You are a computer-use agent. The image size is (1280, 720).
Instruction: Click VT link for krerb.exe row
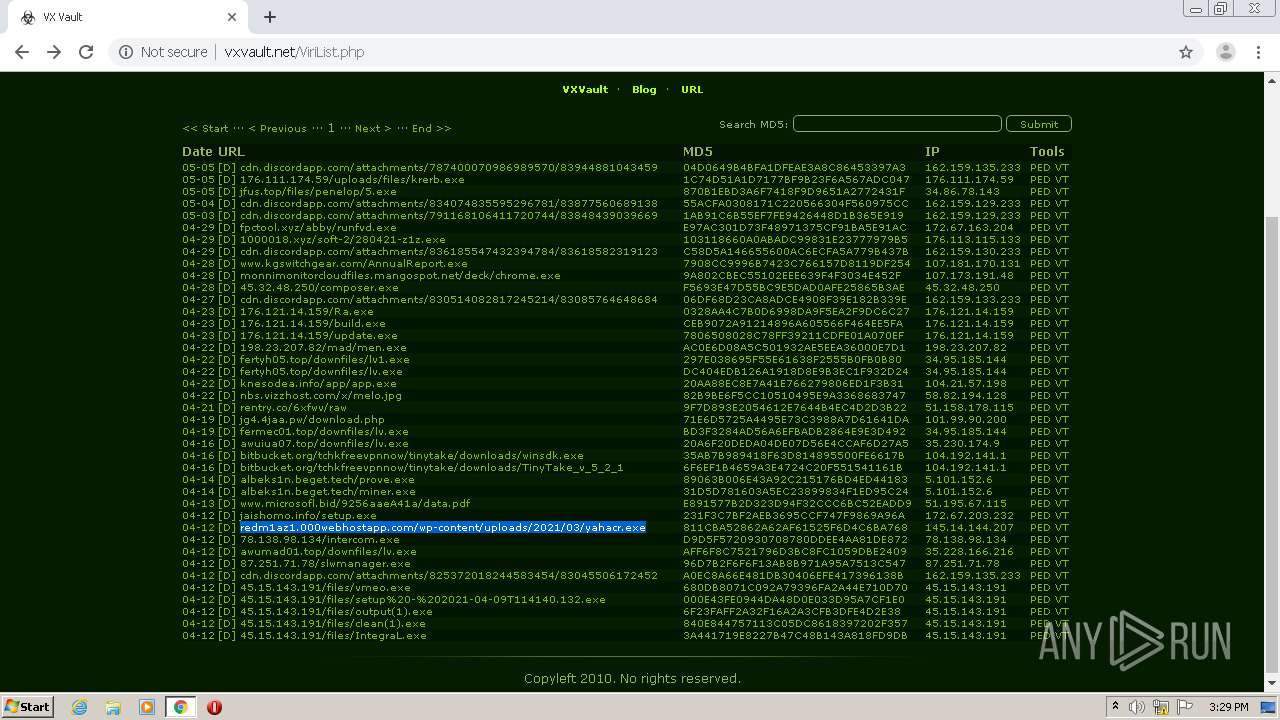coord(1062,180)
